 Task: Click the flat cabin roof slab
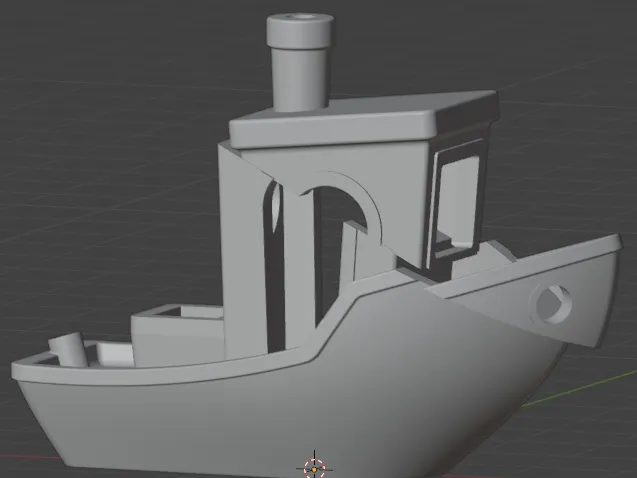(364, 119)
